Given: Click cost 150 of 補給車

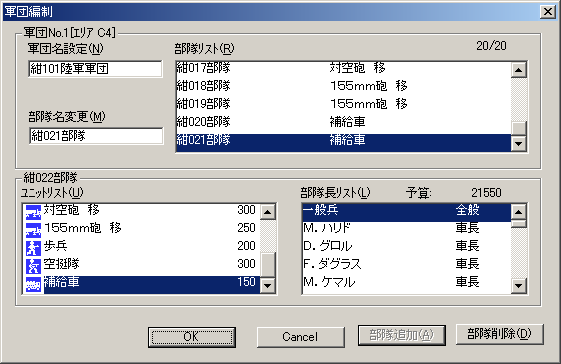Looking at the screenshot, I should (x=247, y=282).
